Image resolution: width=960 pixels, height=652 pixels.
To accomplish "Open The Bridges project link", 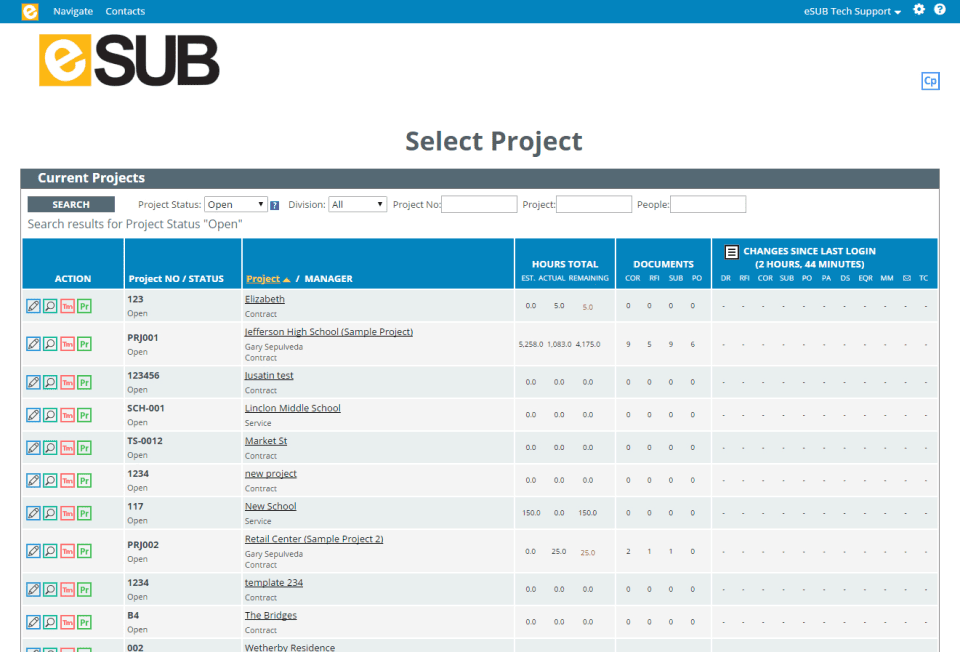I will tap(271, 615).
